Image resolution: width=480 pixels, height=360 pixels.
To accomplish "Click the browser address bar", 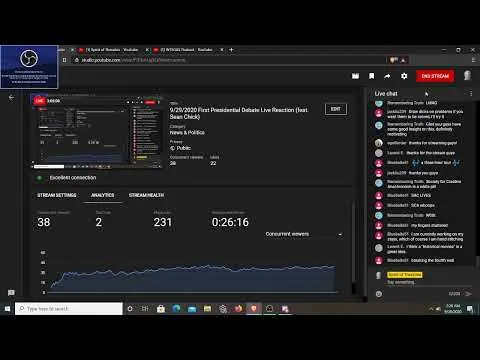I will point(230,60).
